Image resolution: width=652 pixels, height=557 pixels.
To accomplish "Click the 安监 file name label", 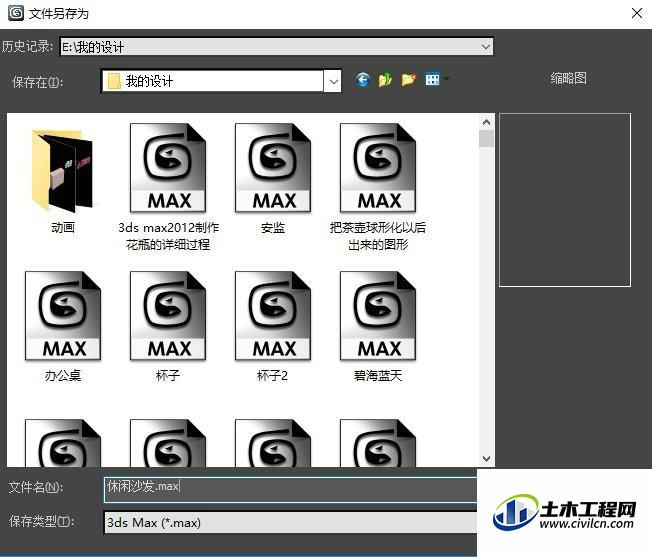I will 273,228.
